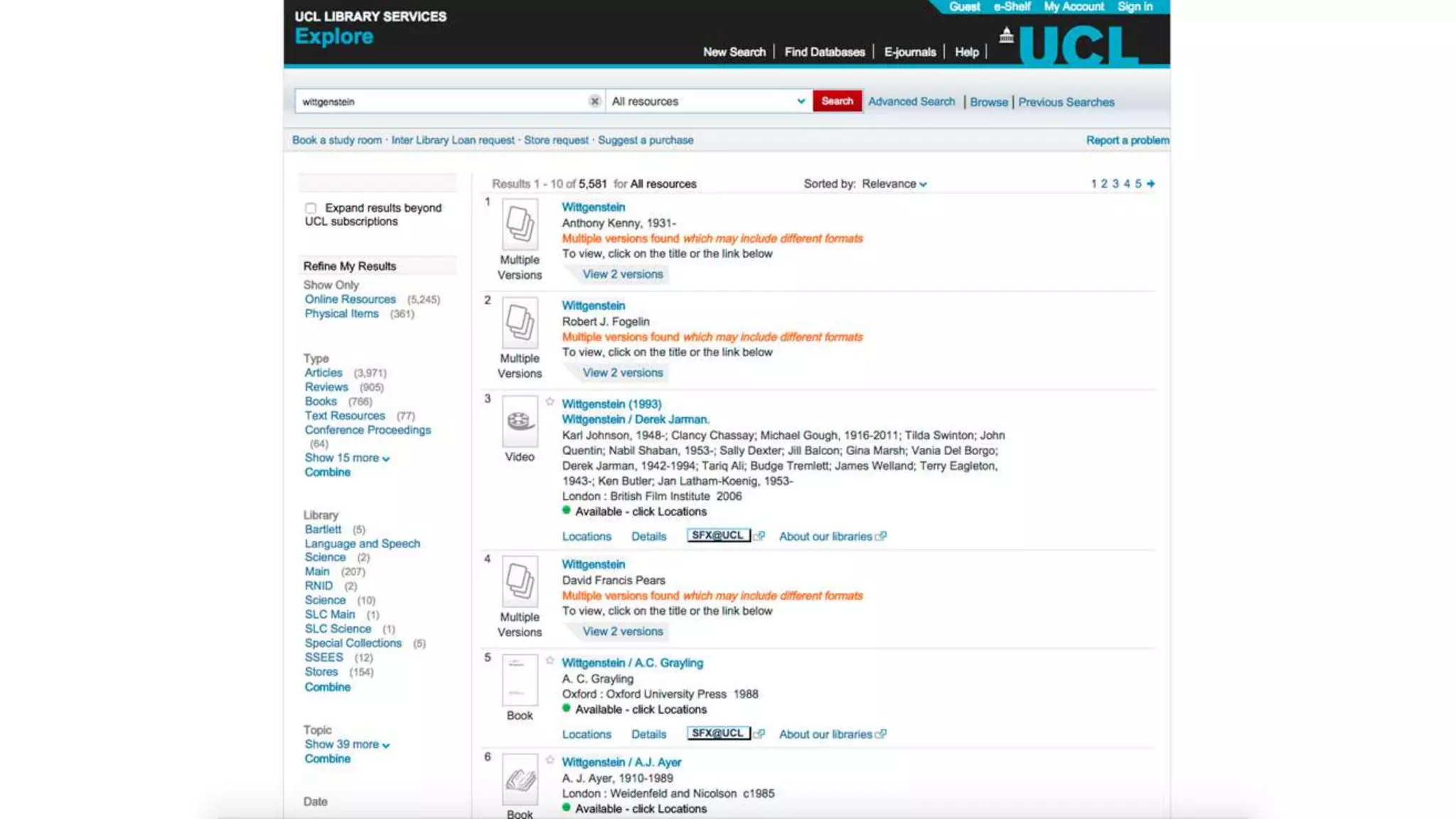Open the E-journals menu item

click(909, 52)
